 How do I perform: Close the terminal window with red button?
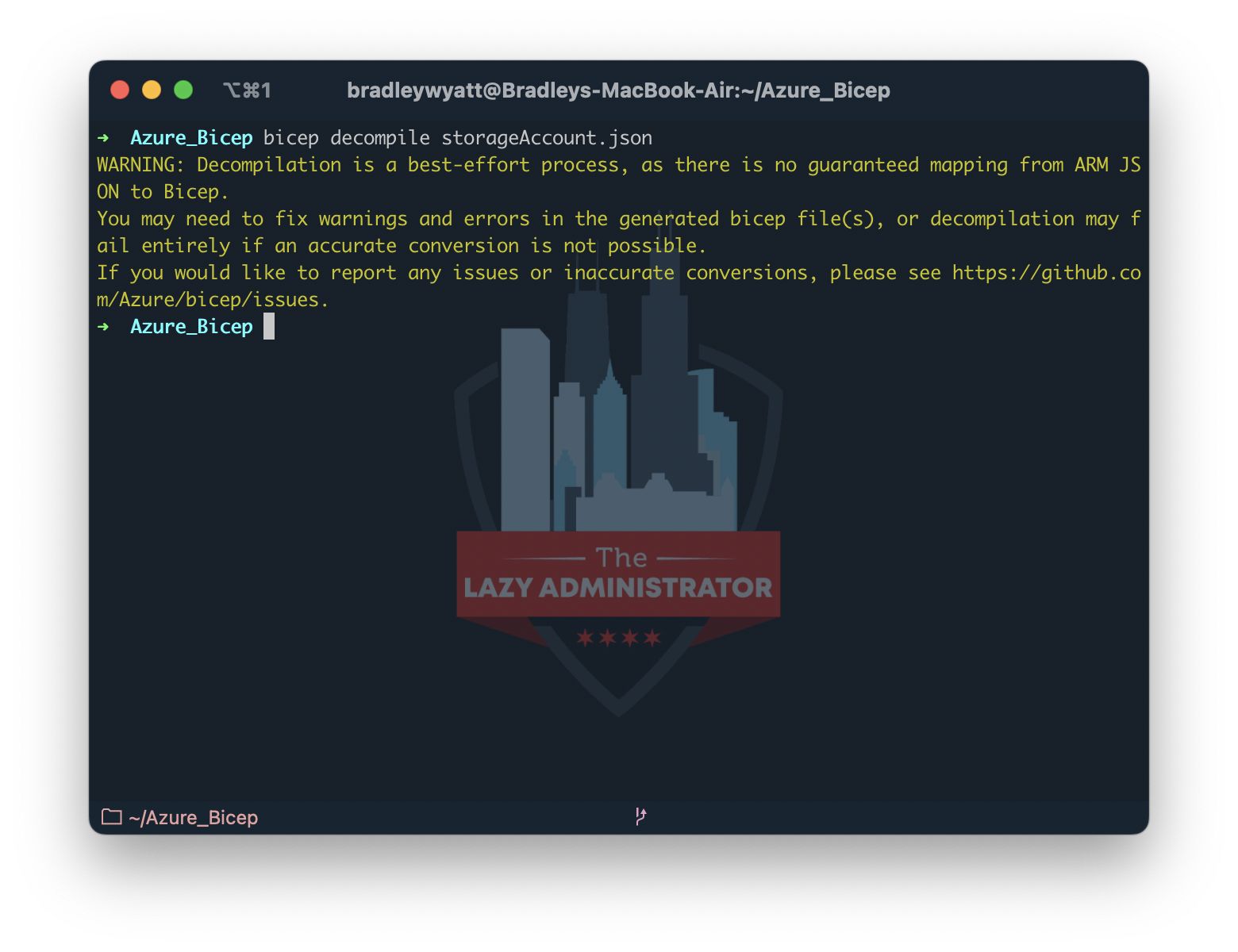(x=120, y=90)
